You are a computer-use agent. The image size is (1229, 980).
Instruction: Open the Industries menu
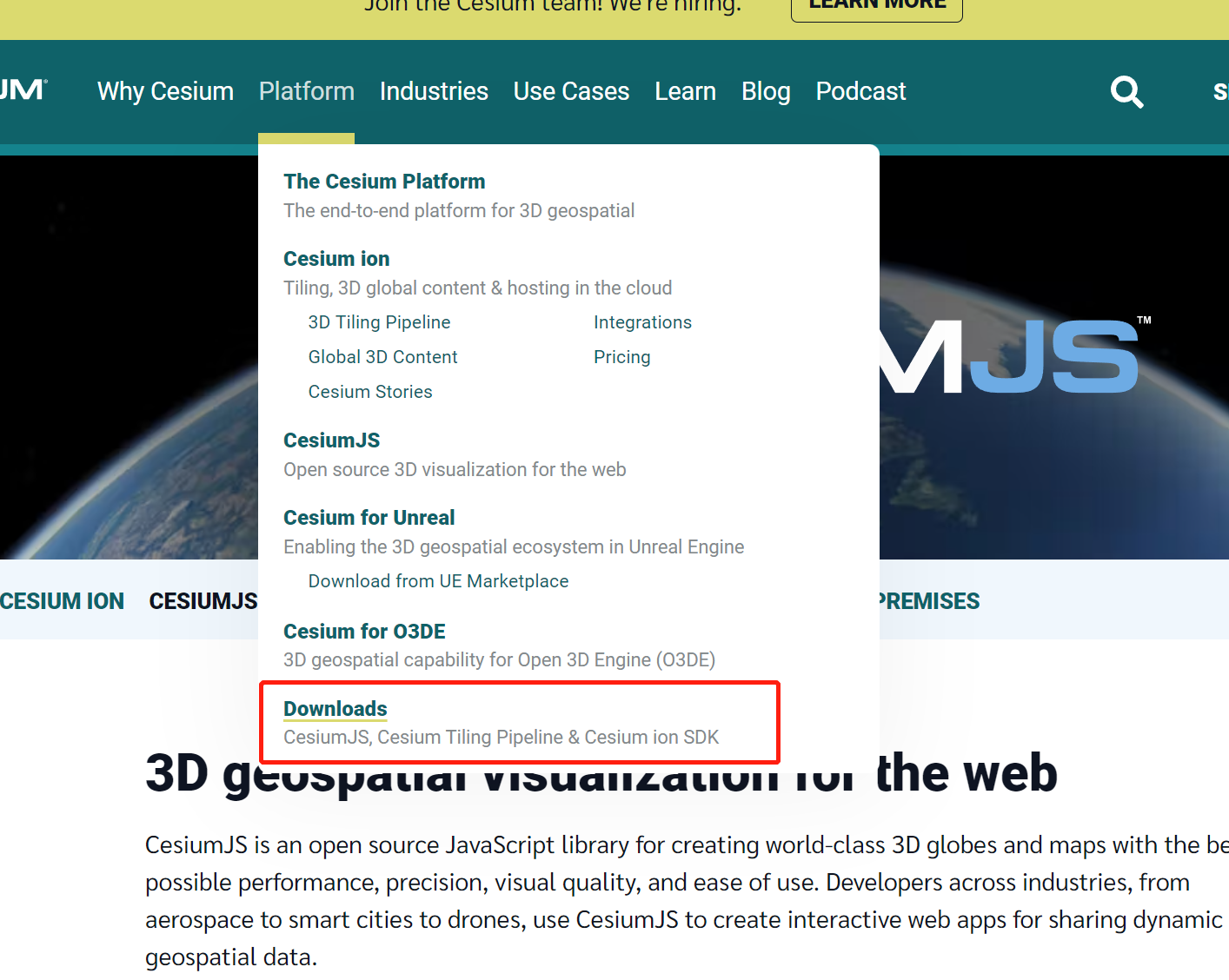tap(434, 91)
